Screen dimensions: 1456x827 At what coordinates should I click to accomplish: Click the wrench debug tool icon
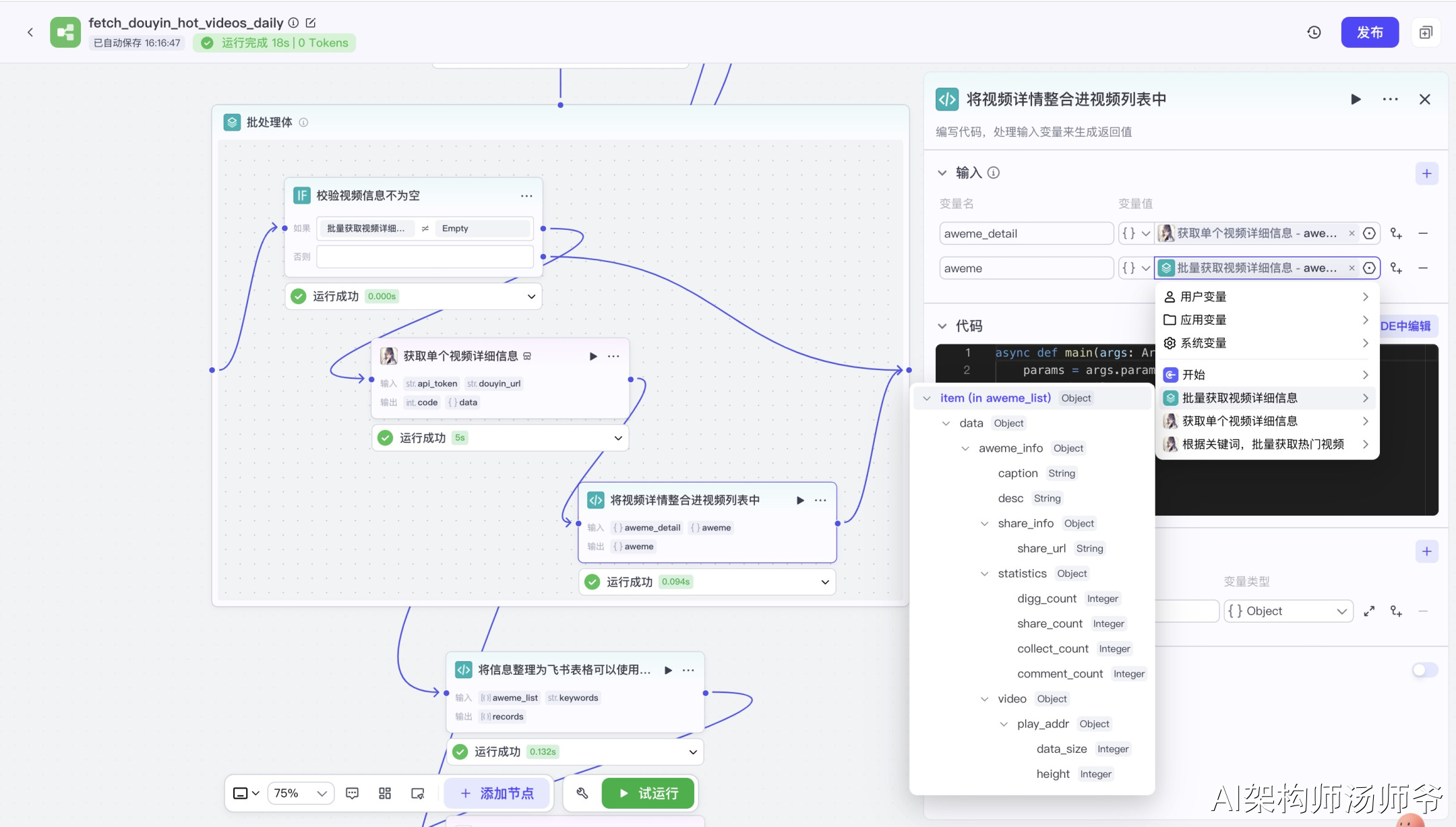pyautogui.click(x=582, y=793)
